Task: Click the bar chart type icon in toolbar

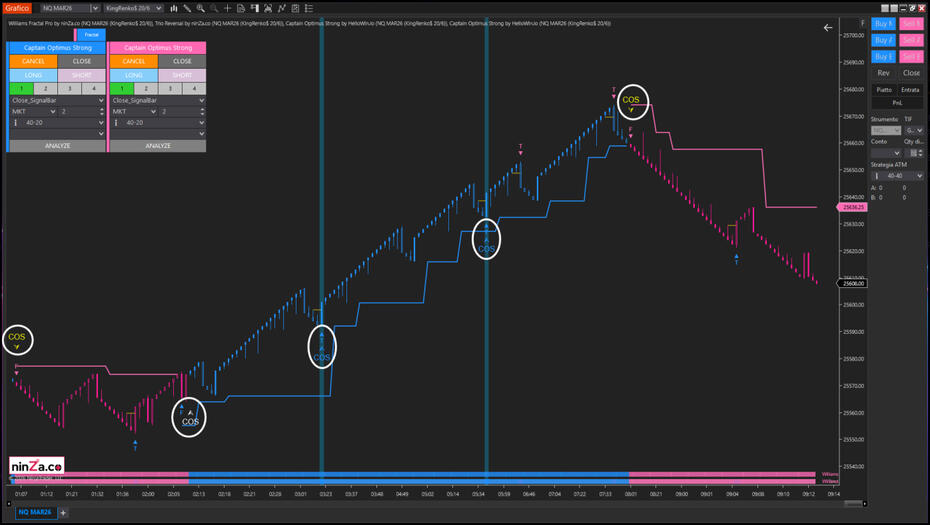Action: 174,8
